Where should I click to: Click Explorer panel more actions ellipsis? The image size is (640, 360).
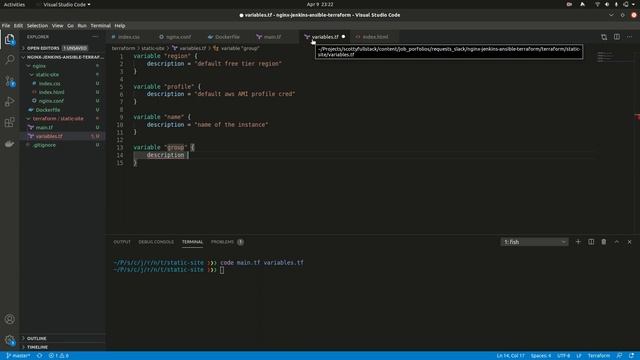click(x=95, y=37)
